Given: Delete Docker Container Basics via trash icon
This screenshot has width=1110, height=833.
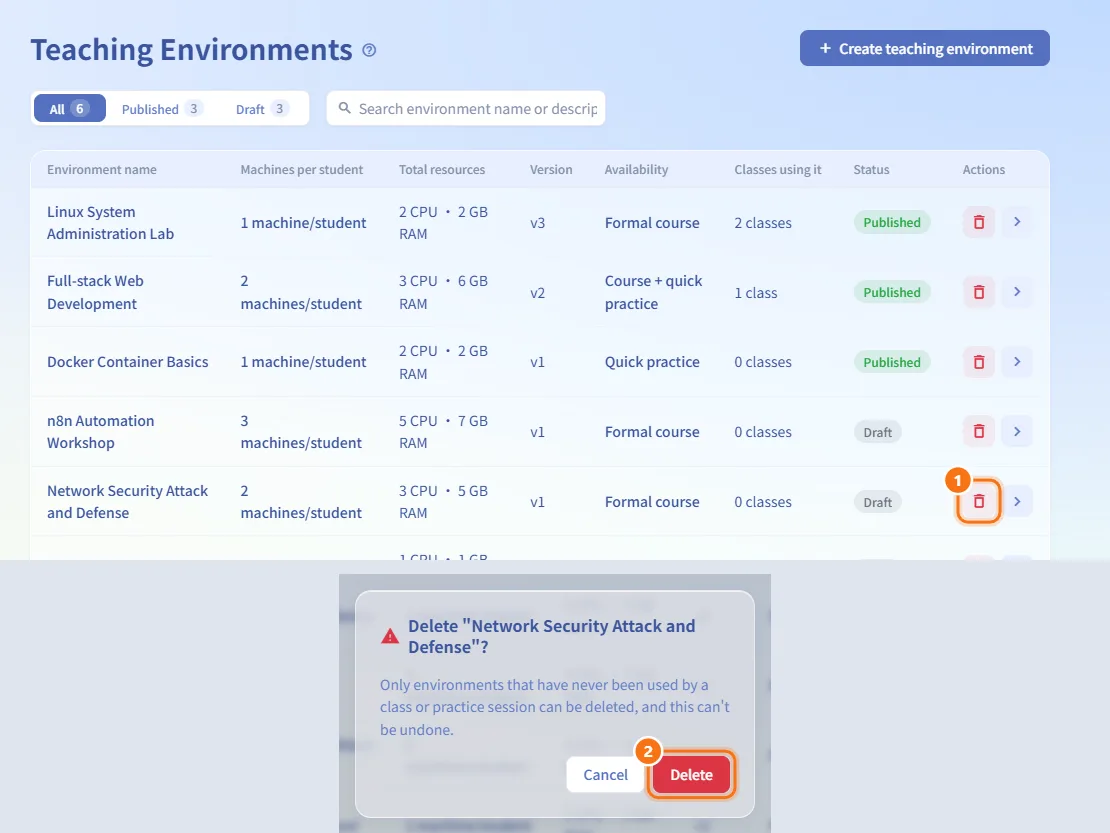Looking at the screenshot, I should (979, 362).
